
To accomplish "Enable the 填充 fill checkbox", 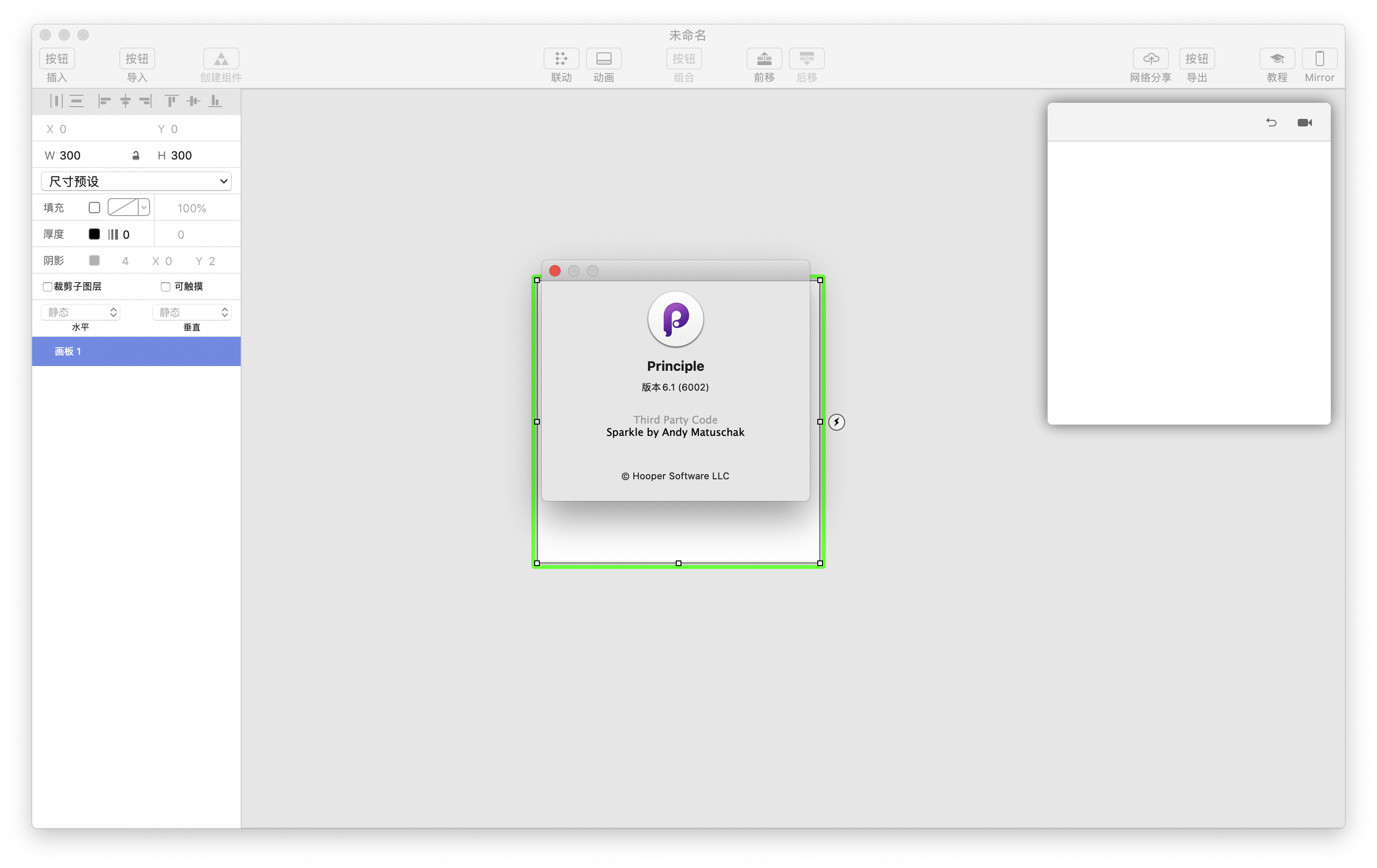I will tap(94, 208).
